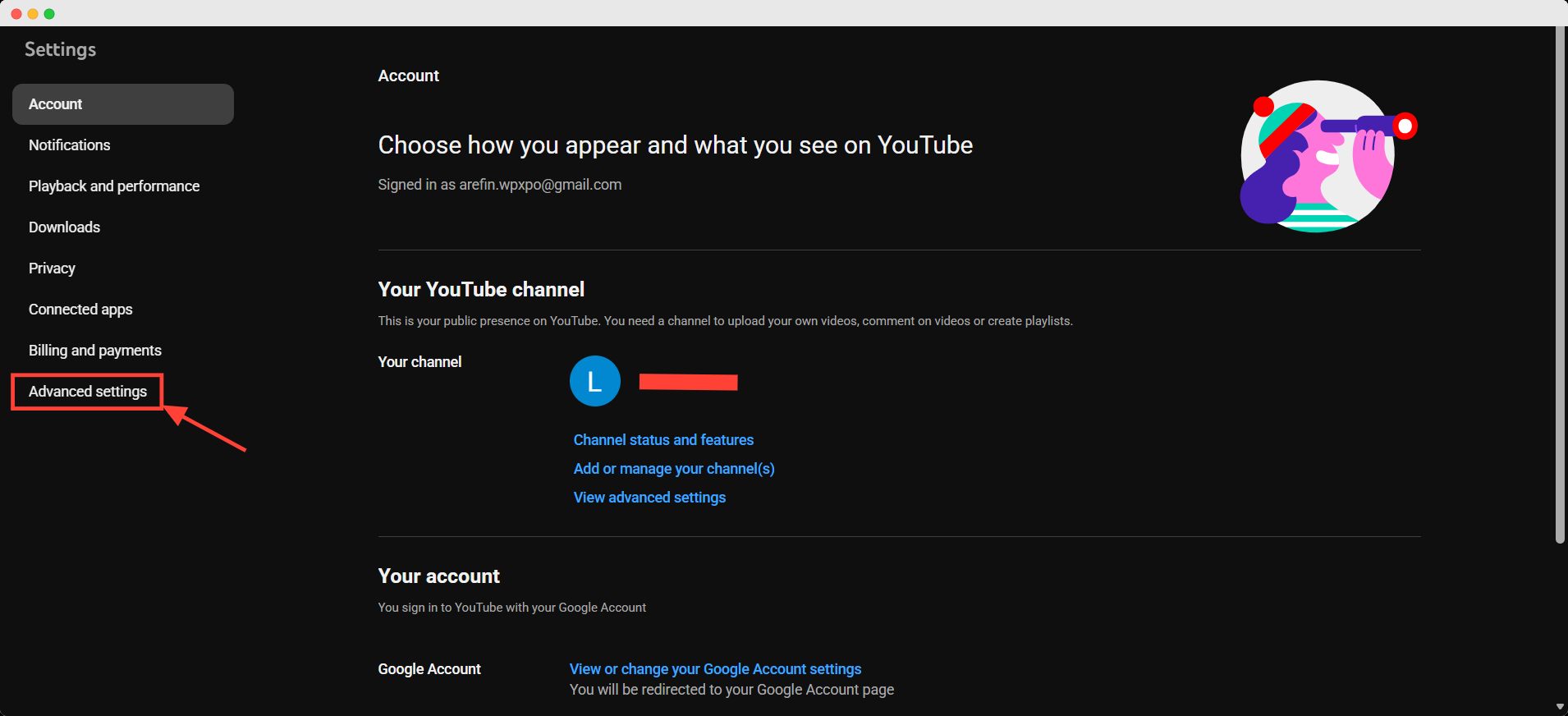Click the Google Account label
The width and height of the screenshot is (1568, 716).
[x=429, y=669]
